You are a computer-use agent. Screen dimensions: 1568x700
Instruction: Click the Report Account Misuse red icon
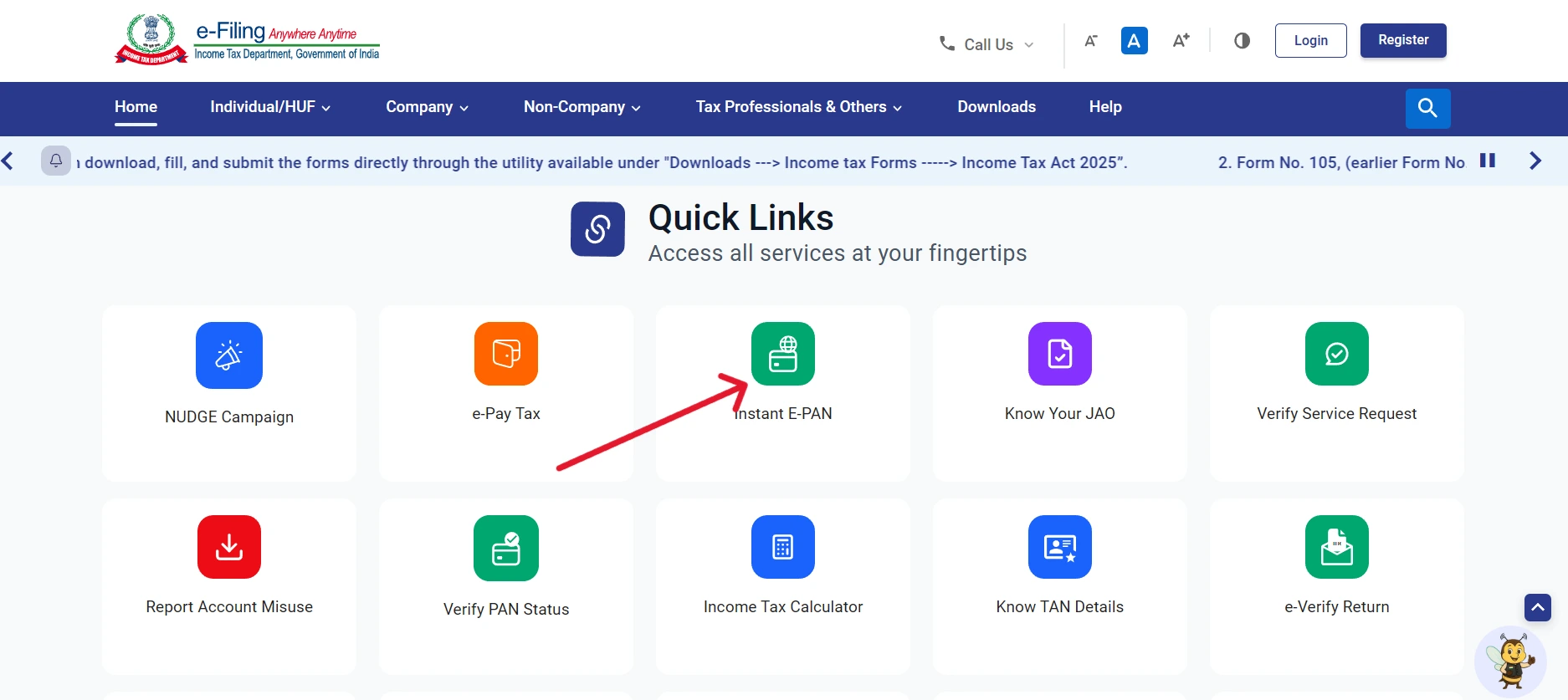pyautogui.click(x=228, y=547)
